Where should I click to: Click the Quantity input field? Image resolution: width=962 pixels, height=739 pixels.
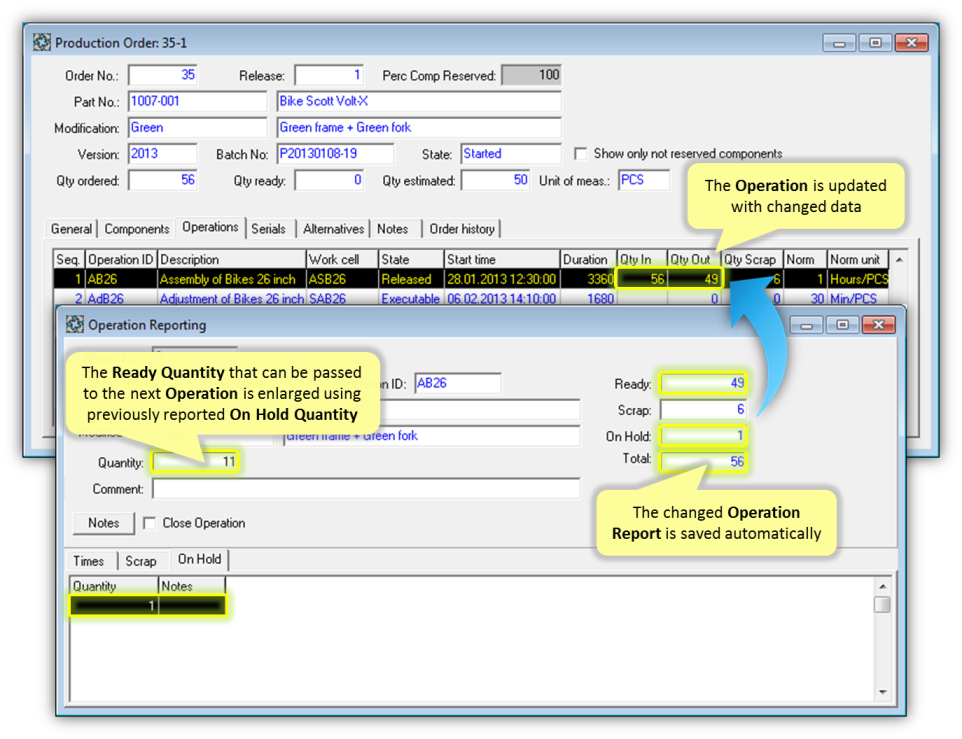pos(196,462)
